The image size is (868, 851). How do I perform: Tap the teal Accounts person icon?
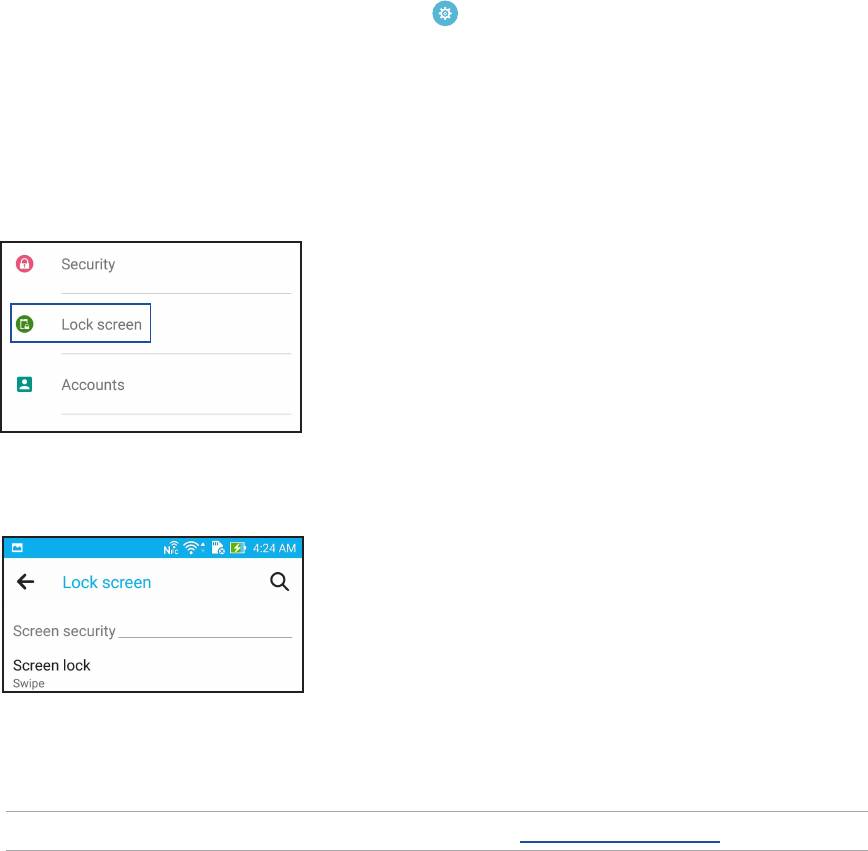click(25, 384)
